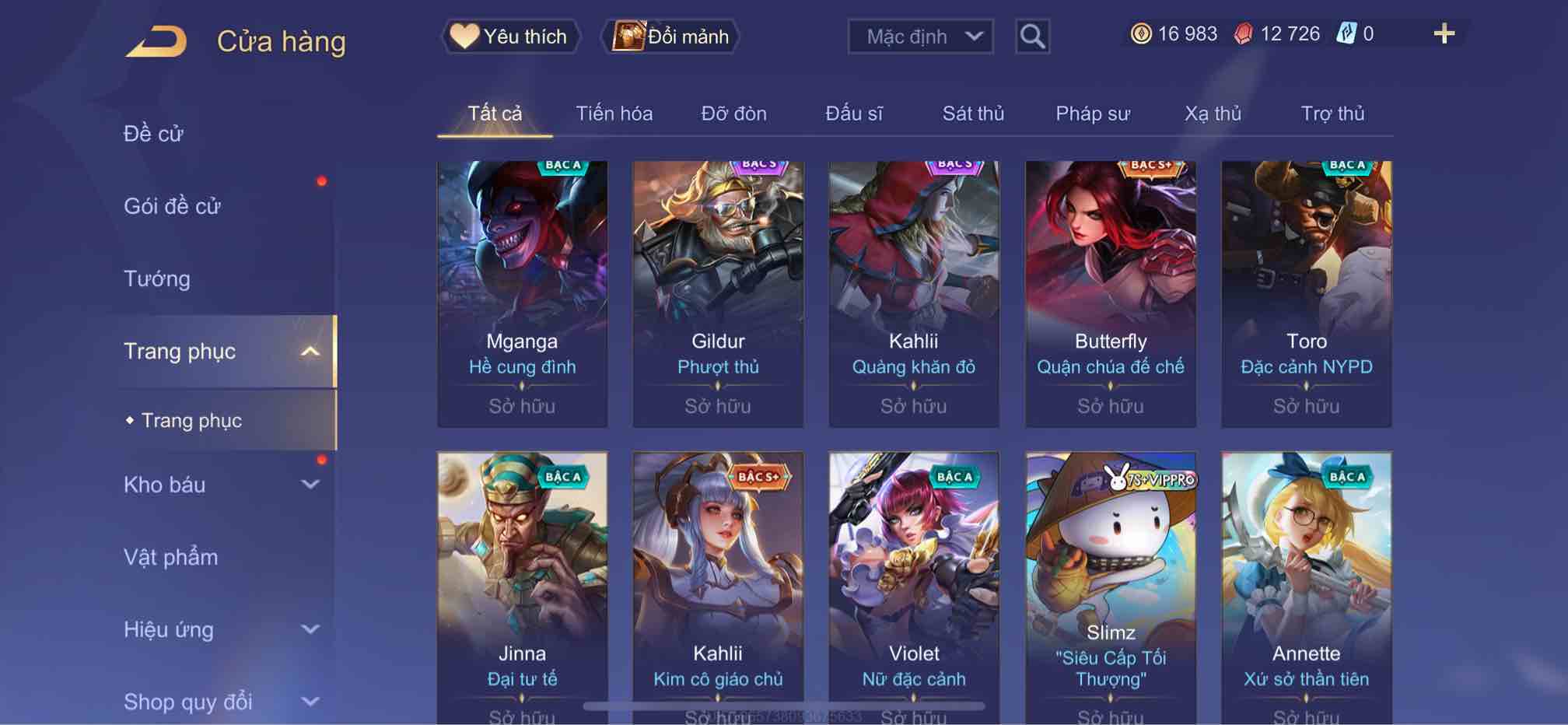Viewport: 1568px width, 725px height.
Task: Click the back arrow icon
Action: (156, 41)
